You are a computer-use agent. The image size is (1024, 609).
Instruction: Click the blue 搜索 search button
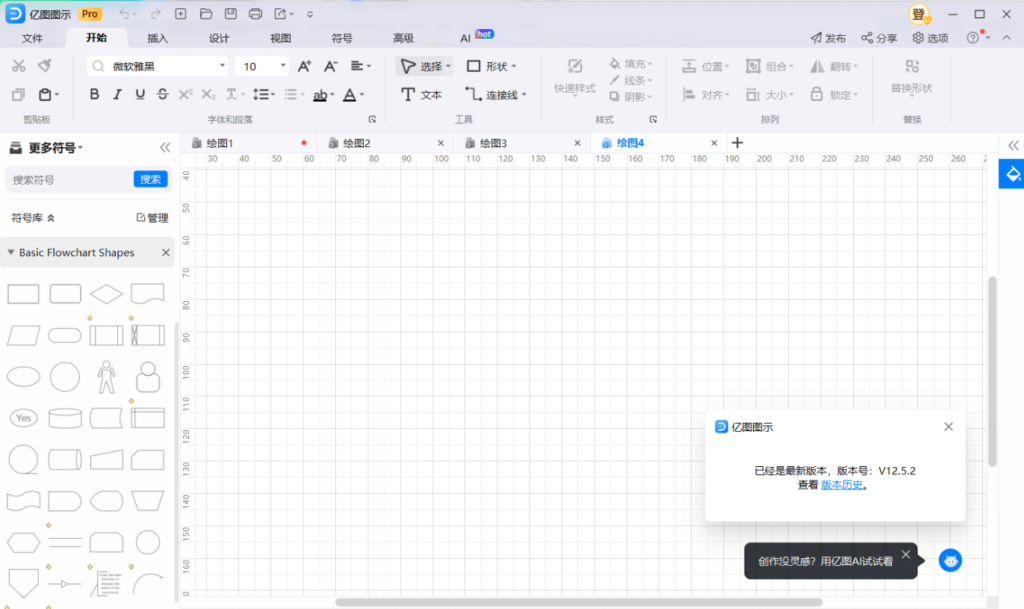coord(150,179)
